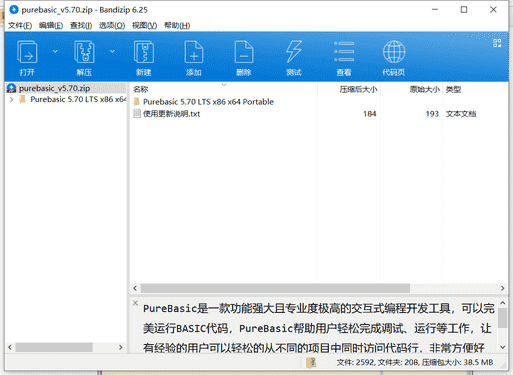Click the Code page (代码页) globe icon

[394, 52]
